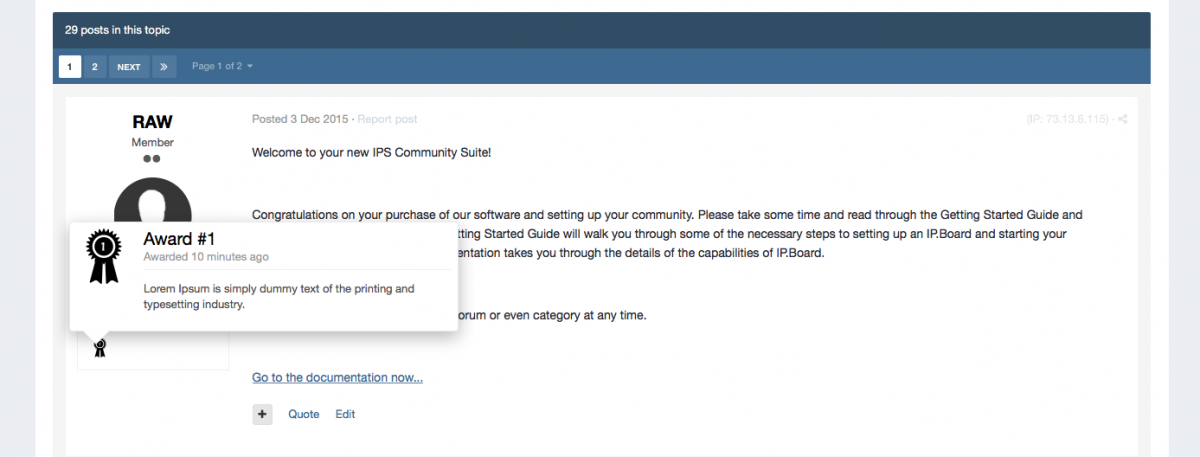1200x457 pixels.
Task: Click the member rank pips under Member
Action: pos(152,159)
